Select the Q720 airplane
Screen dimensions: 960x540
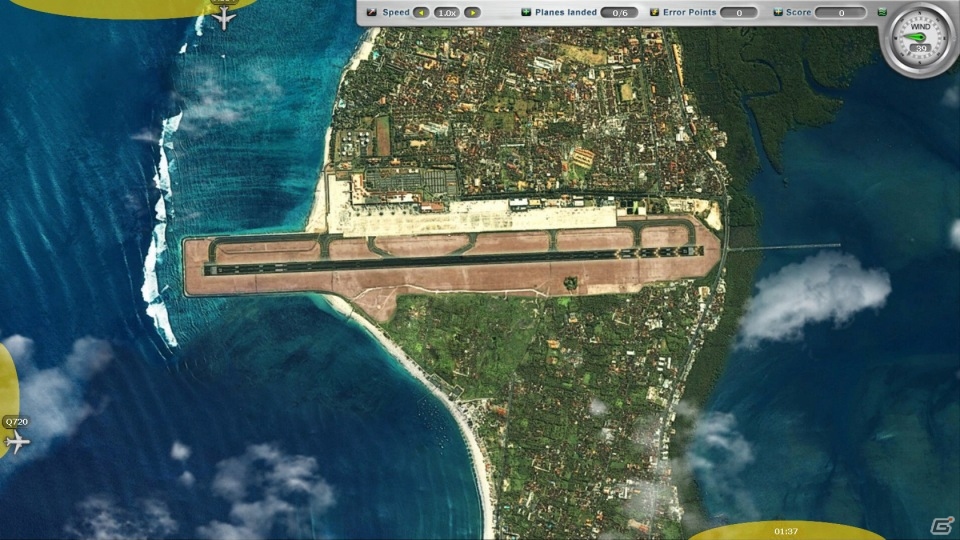coord(17,441)
